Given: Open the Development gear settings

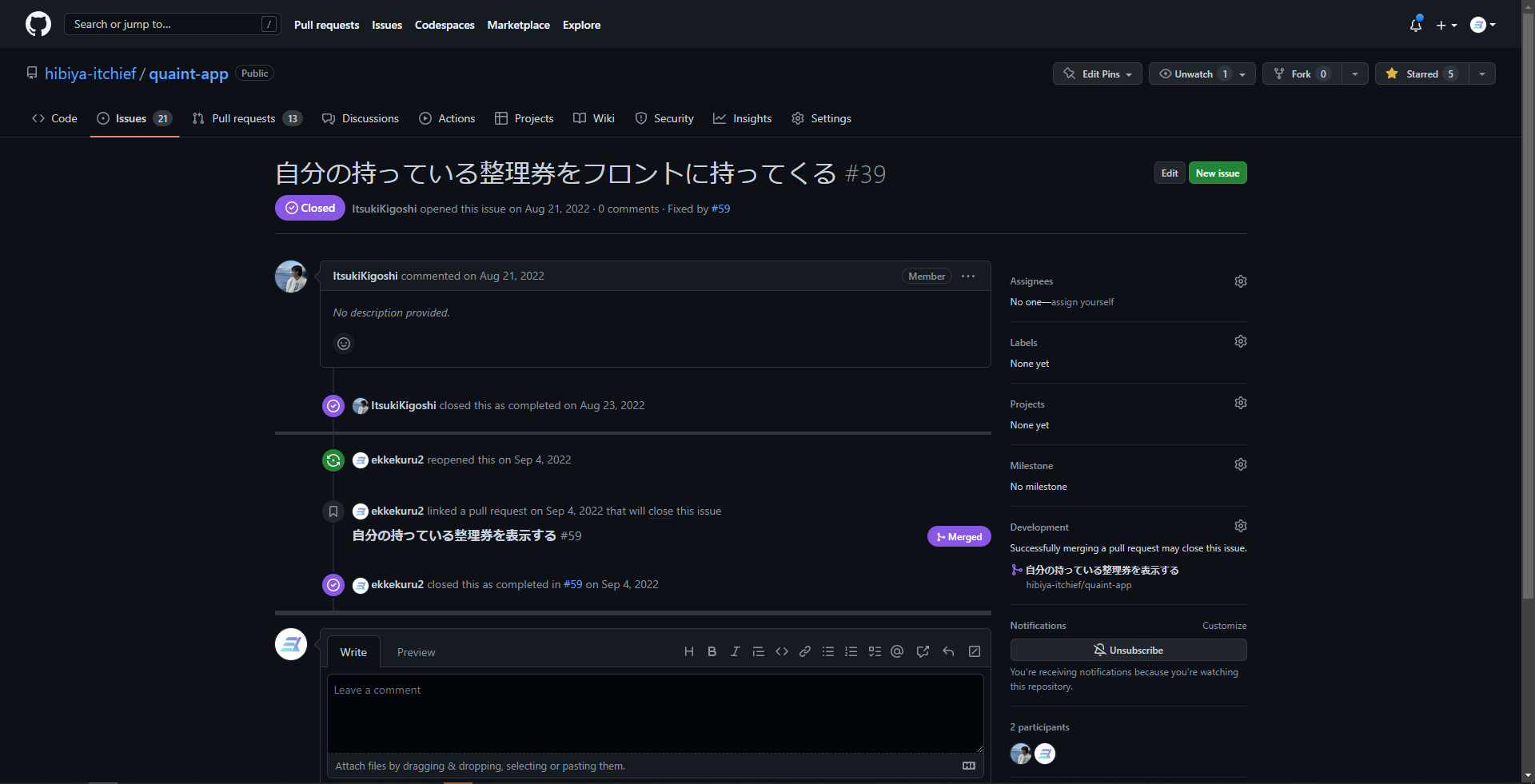Looking at the screenshot, I should [x=1241, y=526].
